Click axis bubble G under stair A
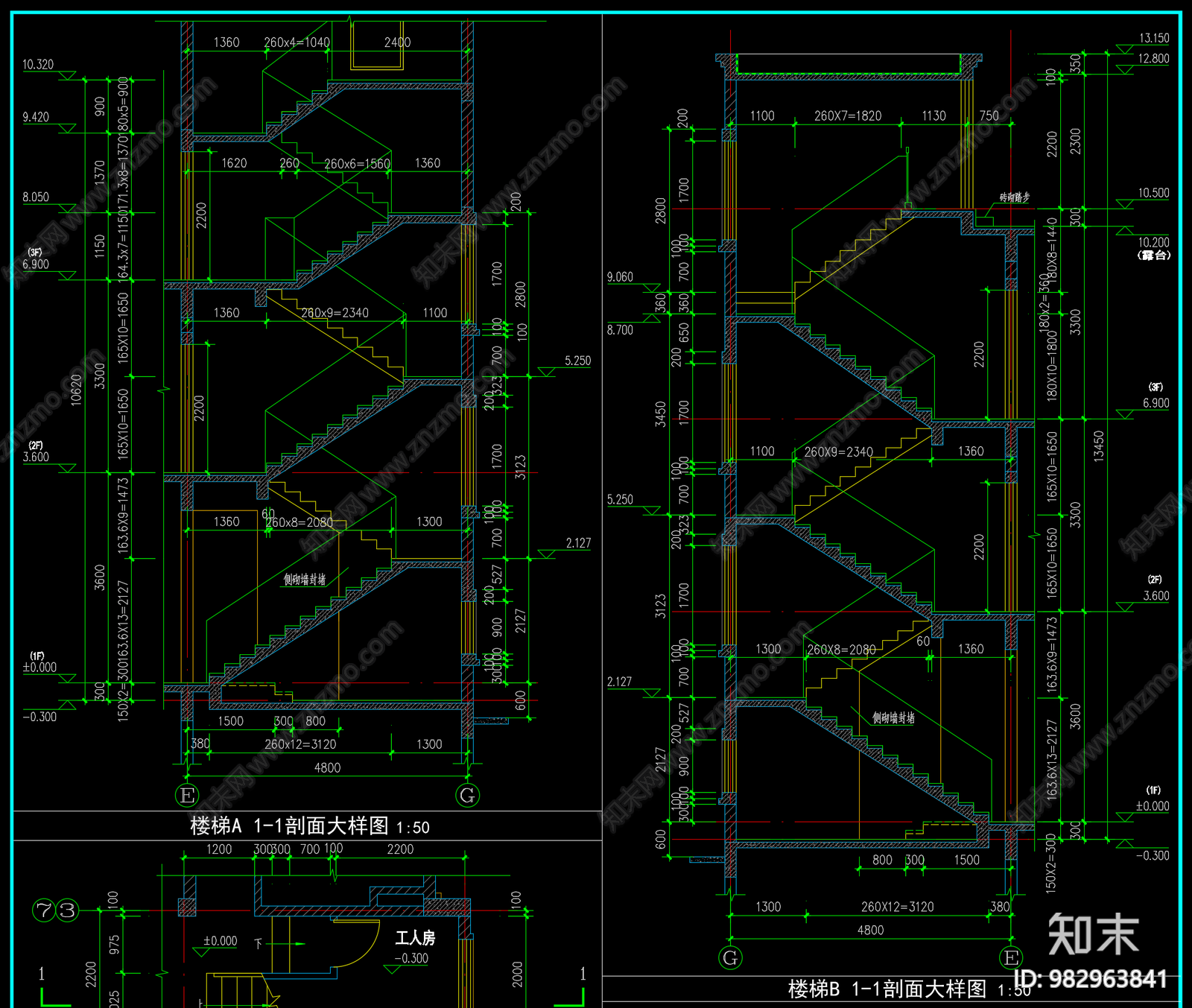Viewport: 1192px width, 1008px height. (x=468, y=795)
